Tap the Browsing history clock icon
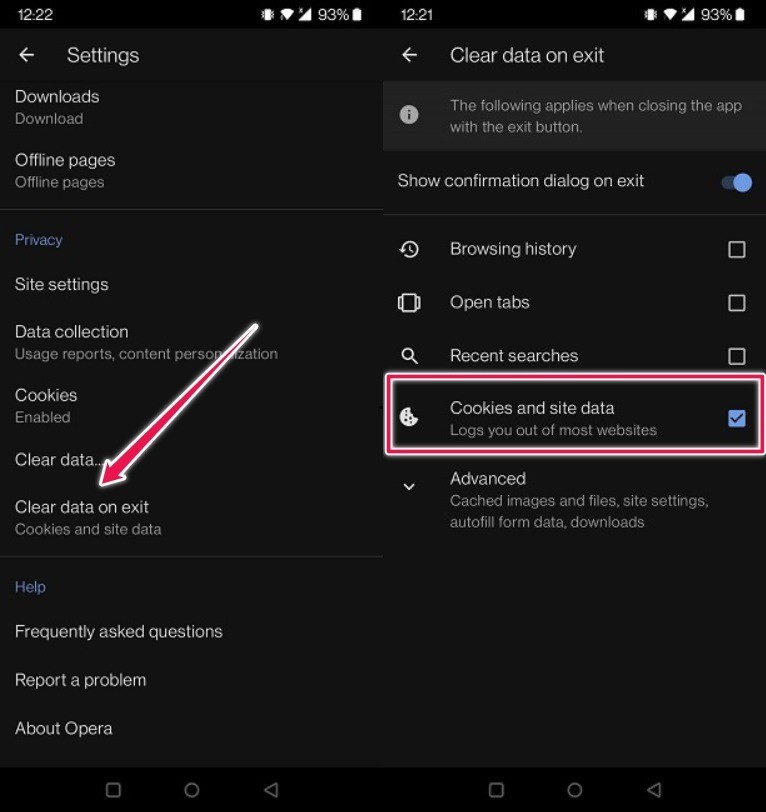766x812 pixels. point(409,249)
